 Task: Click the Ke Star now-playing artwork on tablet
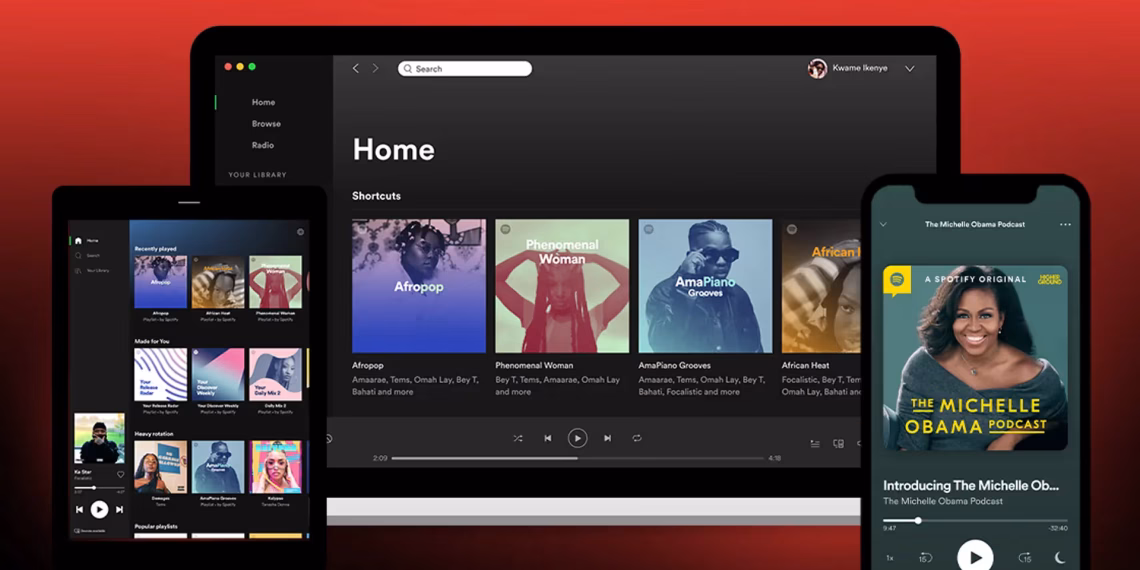point(100,438)
